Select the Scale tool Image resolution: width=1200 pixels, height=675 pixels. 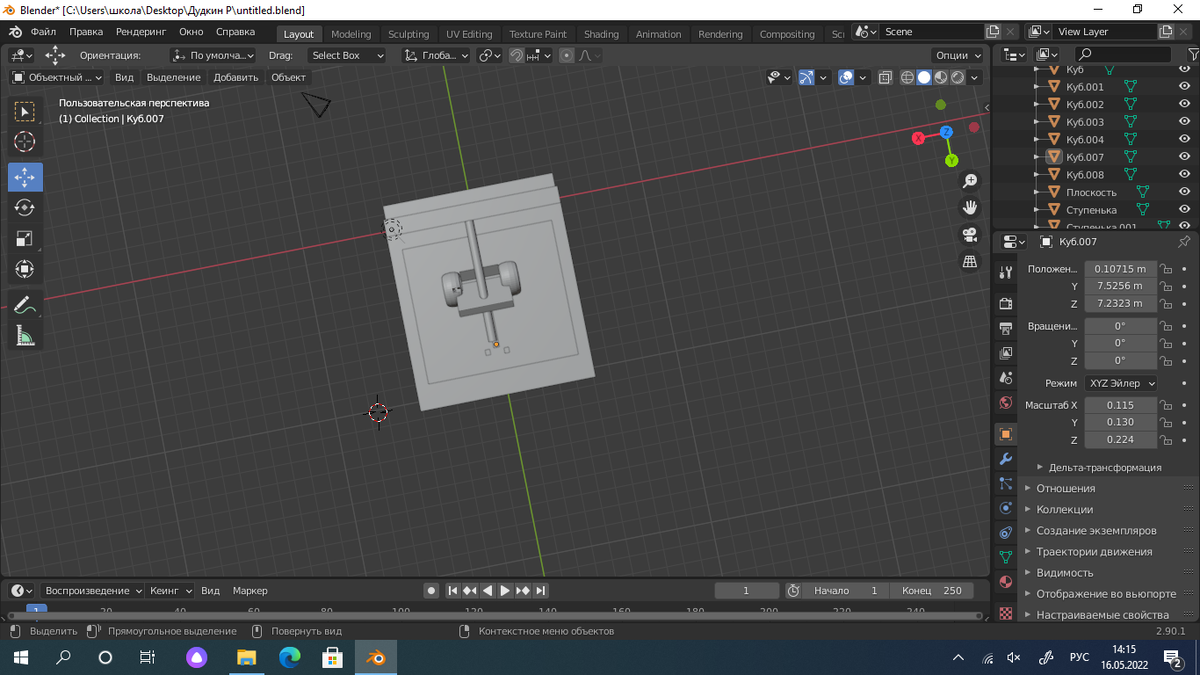pos(25,239)
